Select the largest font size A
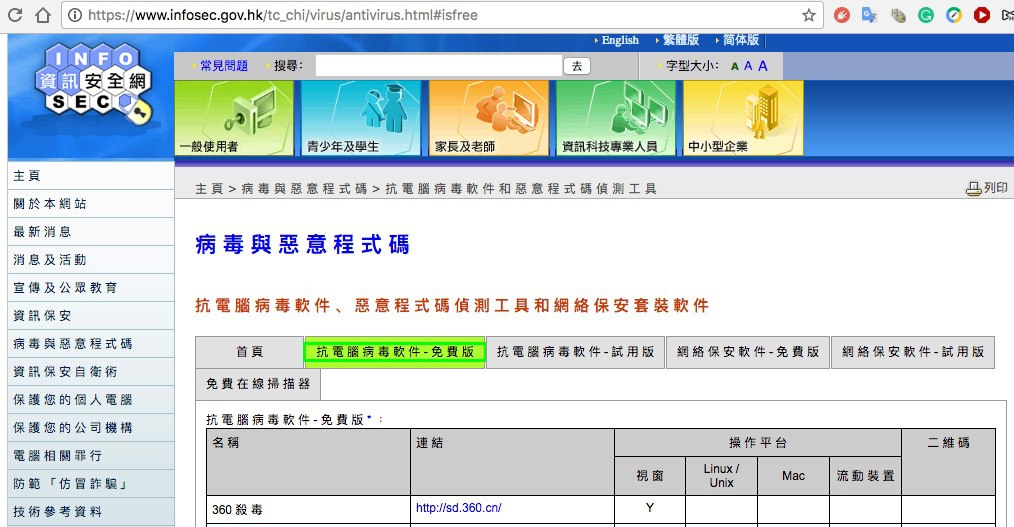 763,66
